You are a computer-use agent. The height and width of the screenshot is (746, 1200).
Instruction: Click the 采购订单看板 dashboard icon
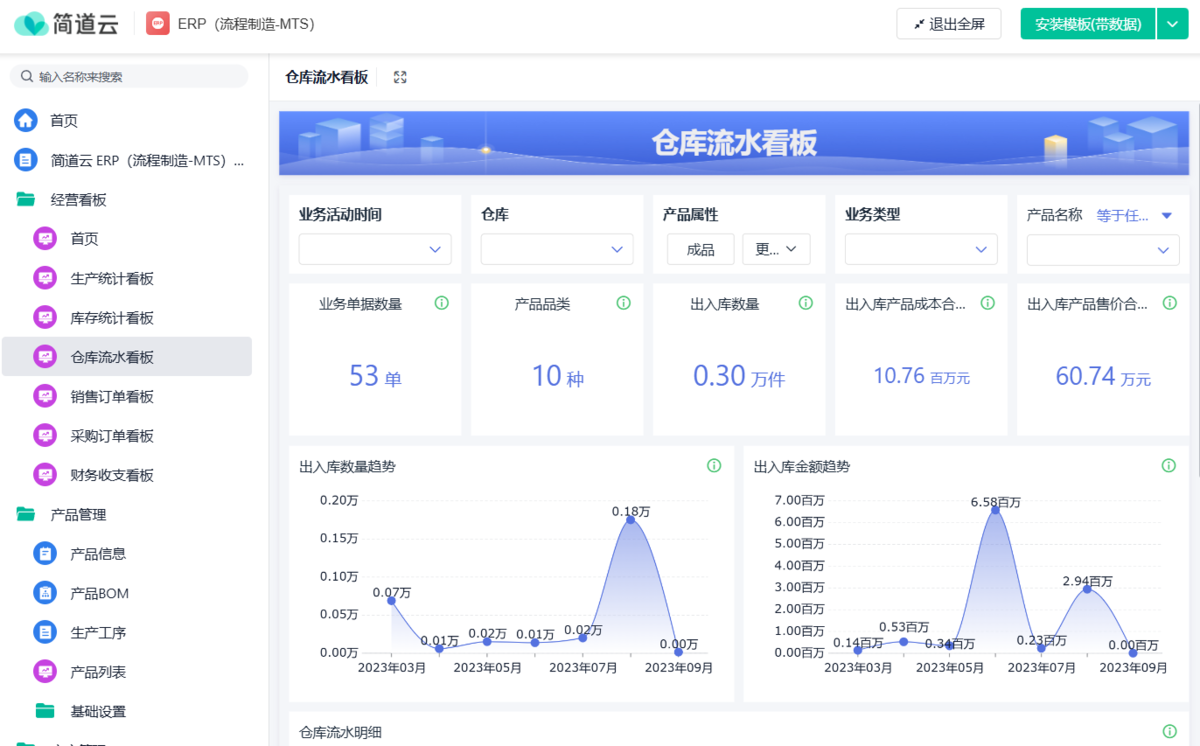point(45,436)
